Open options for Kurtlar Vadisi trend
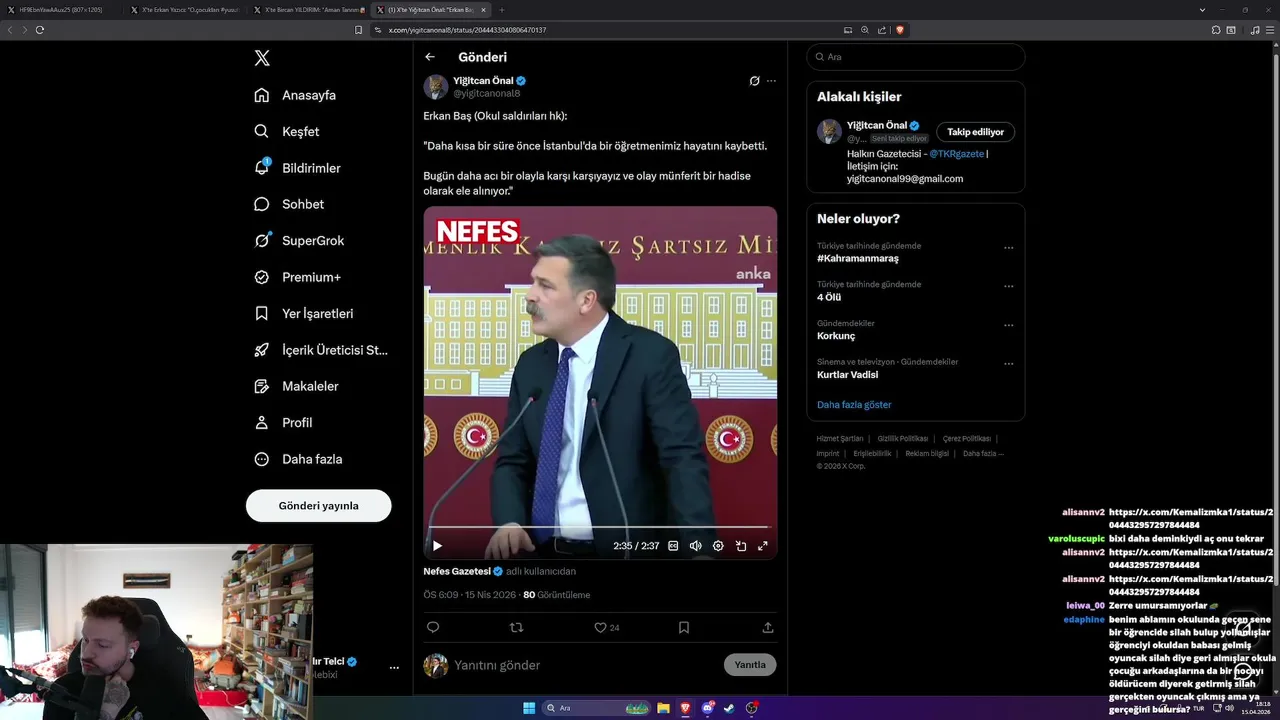The height and width of the screenshot is (720, 1280). click(x=1008, y=364)
